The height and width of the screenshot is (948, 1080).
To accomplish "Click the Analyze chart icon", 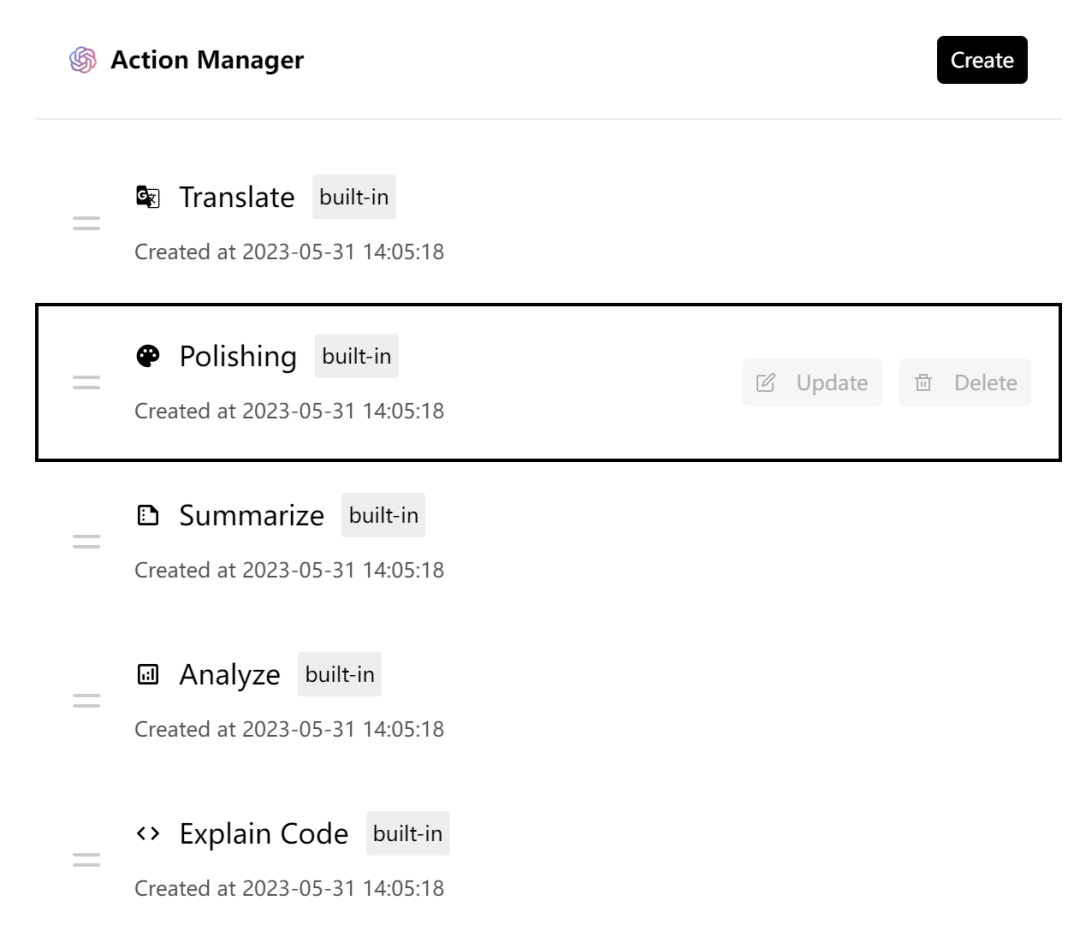I will pyautogui.click(x=147, y=675).
